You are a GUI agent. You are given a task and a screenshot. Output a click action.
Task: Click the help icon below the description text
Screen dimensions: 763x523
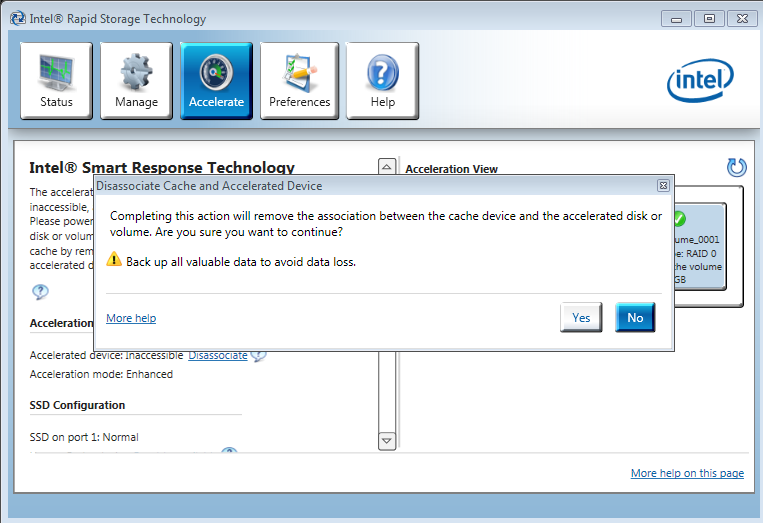[x=40, y=291]
